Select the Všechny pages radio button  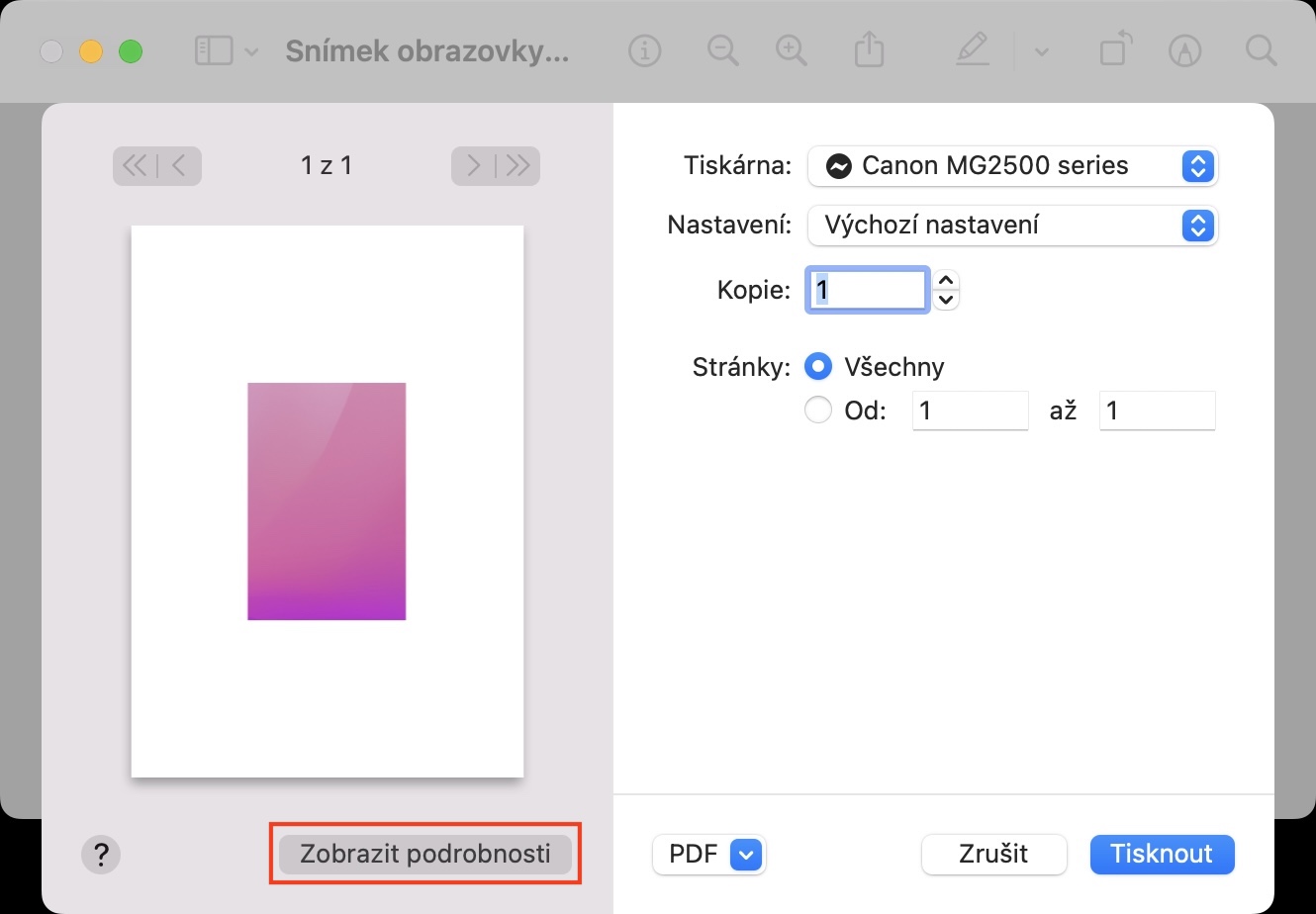tap(818, 367)
